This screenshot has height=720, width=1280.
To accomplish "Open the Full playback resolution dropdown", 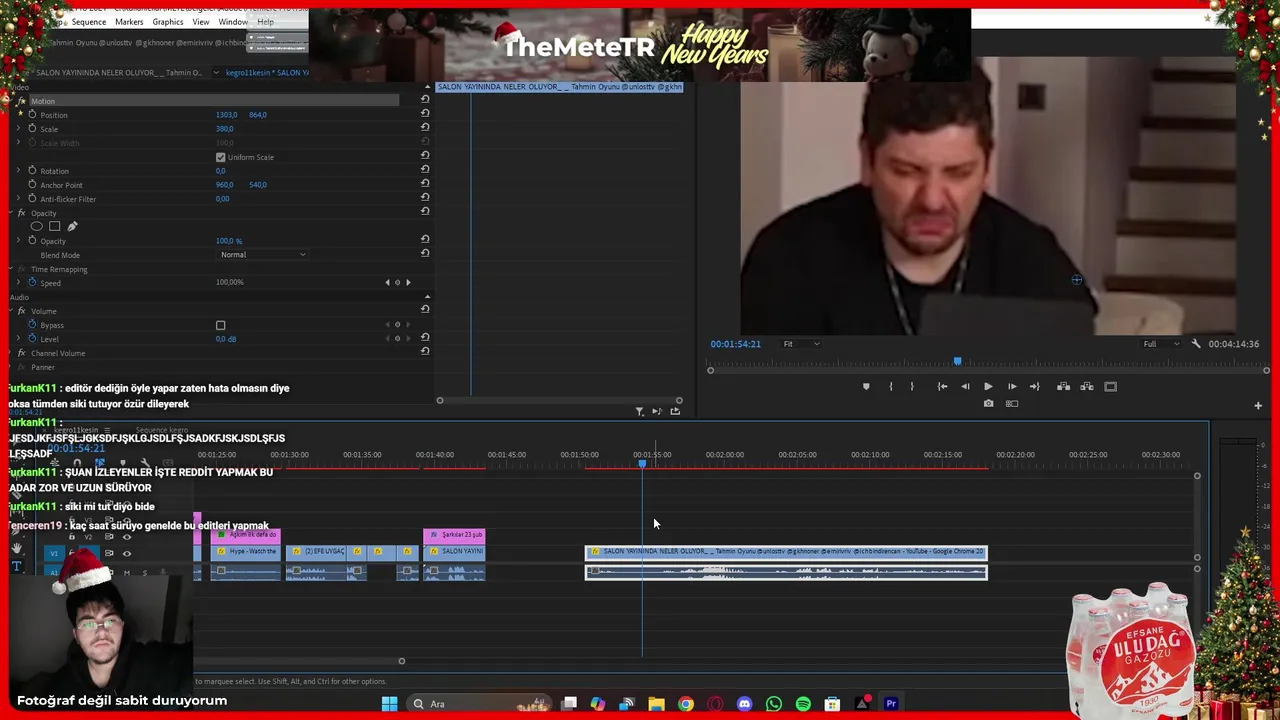I will [x=1160, y=344].
